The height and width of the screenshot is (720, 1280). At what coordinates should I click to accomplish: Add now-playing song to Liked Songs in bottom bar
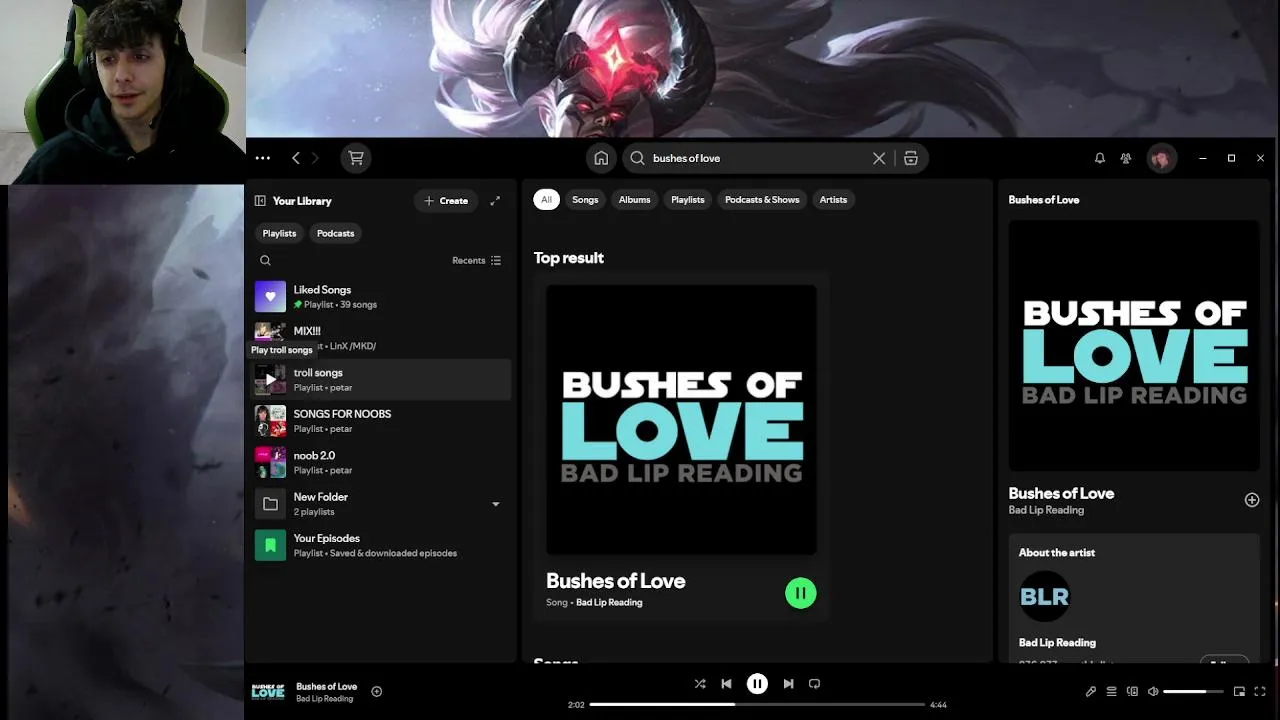(376, 691)
